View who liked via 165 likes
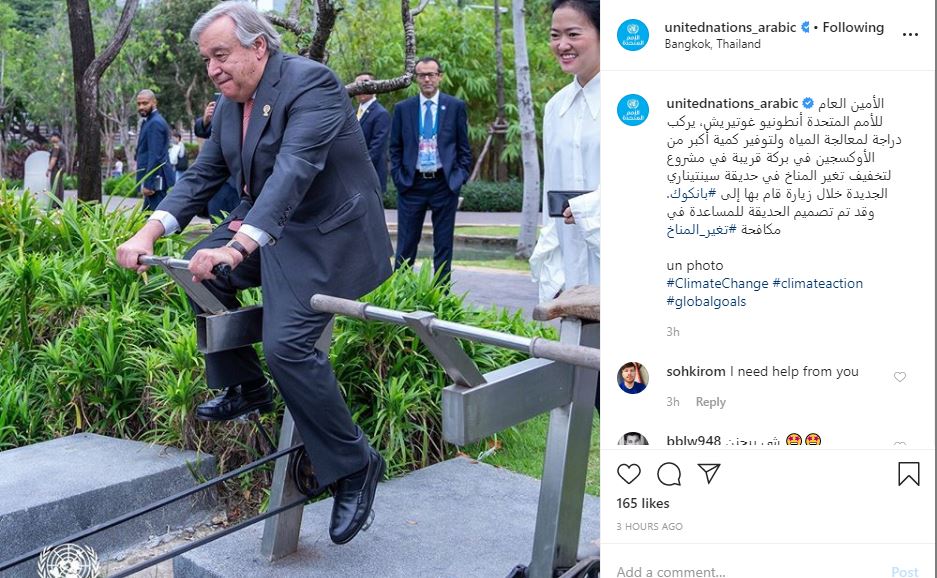937x578 pixels. tap(643, 503)
